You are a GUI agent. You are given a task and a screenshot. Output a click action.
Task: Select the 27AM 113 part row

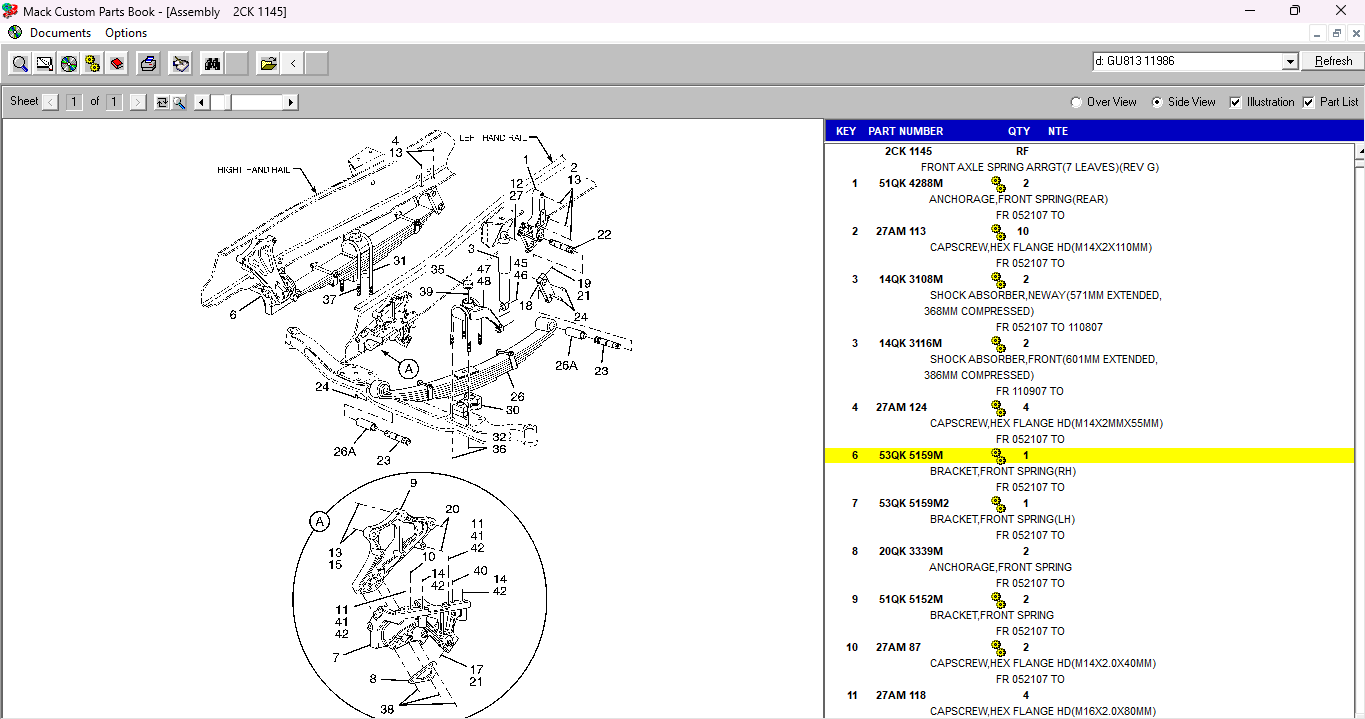point(1090,232)
